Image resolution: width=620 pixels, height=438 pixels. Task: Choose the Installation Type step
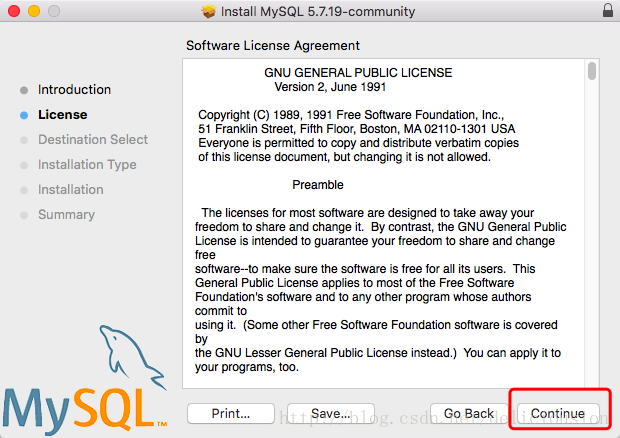87,165
